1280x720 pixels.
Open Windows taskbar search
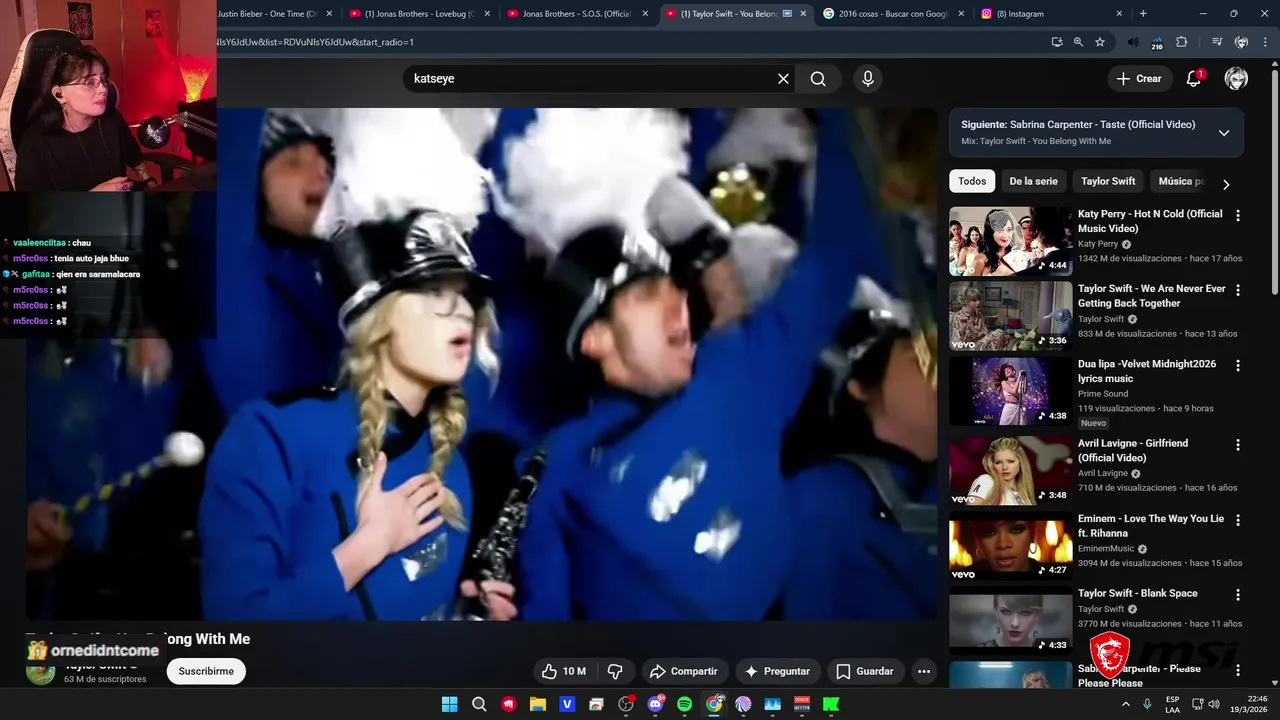(479, 704)
